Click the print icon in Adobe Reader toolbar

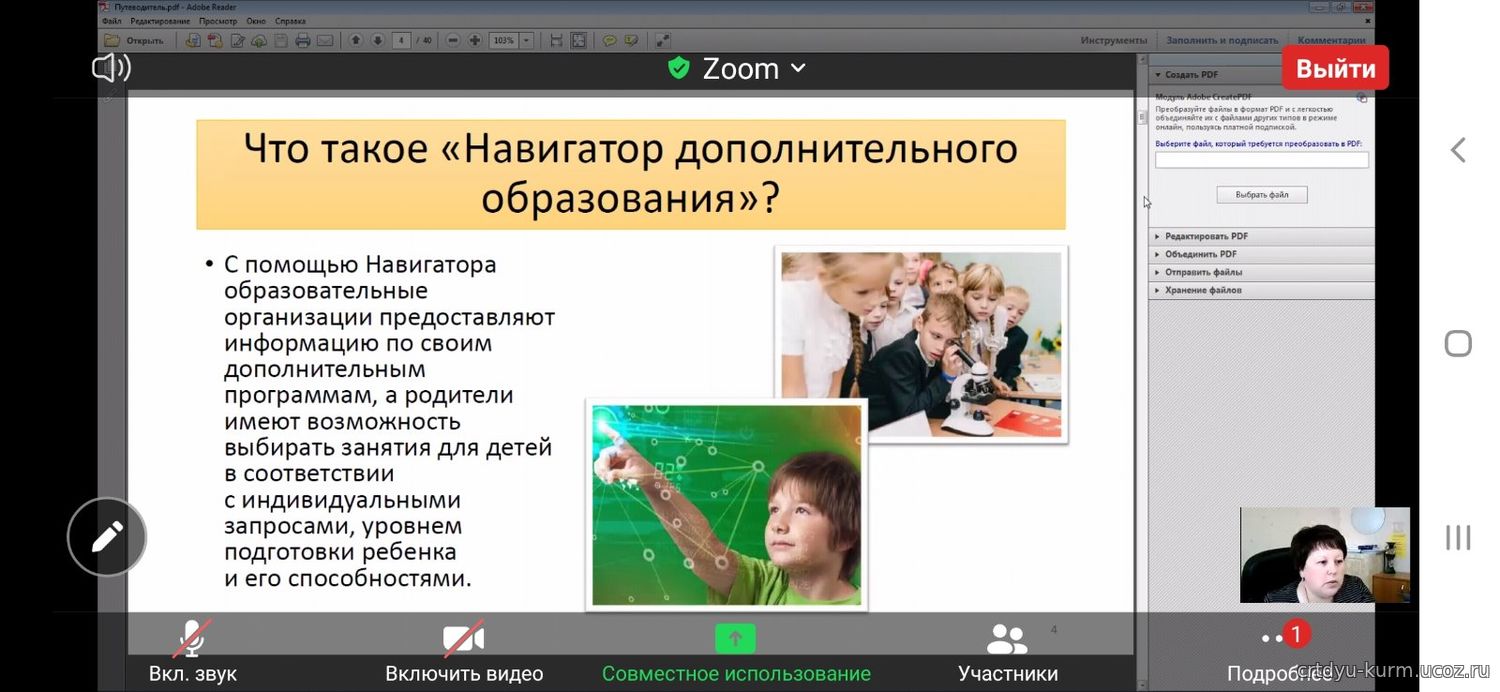click(x=302, y=41)
